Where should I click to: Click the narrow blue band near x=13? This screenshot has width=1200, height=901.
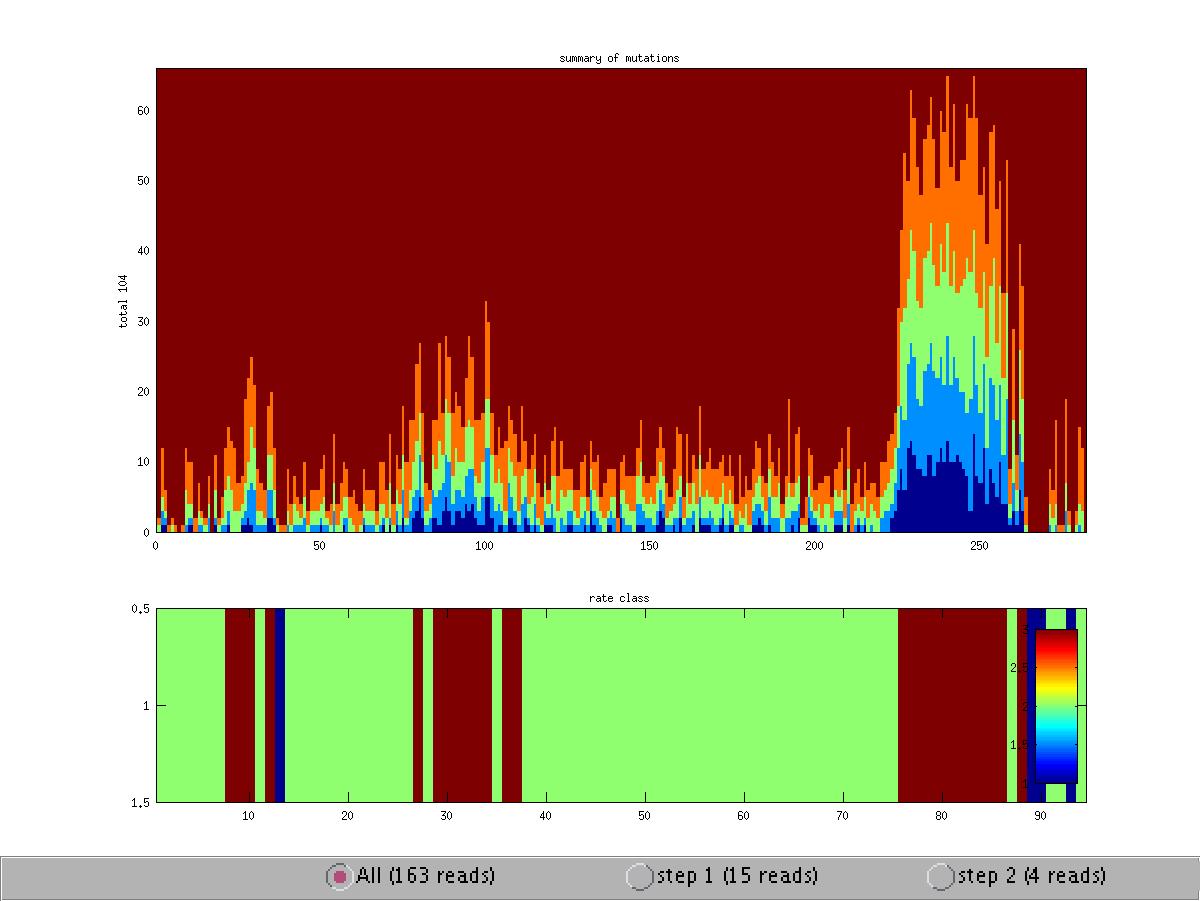(280, 705)
